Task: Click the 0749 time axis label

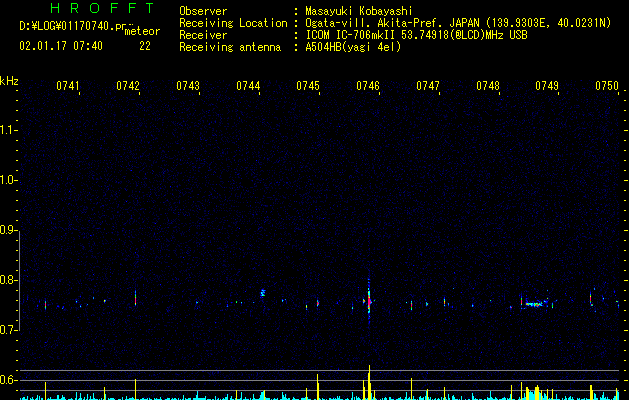Action: pyautogui.click(x=547, y=86)
